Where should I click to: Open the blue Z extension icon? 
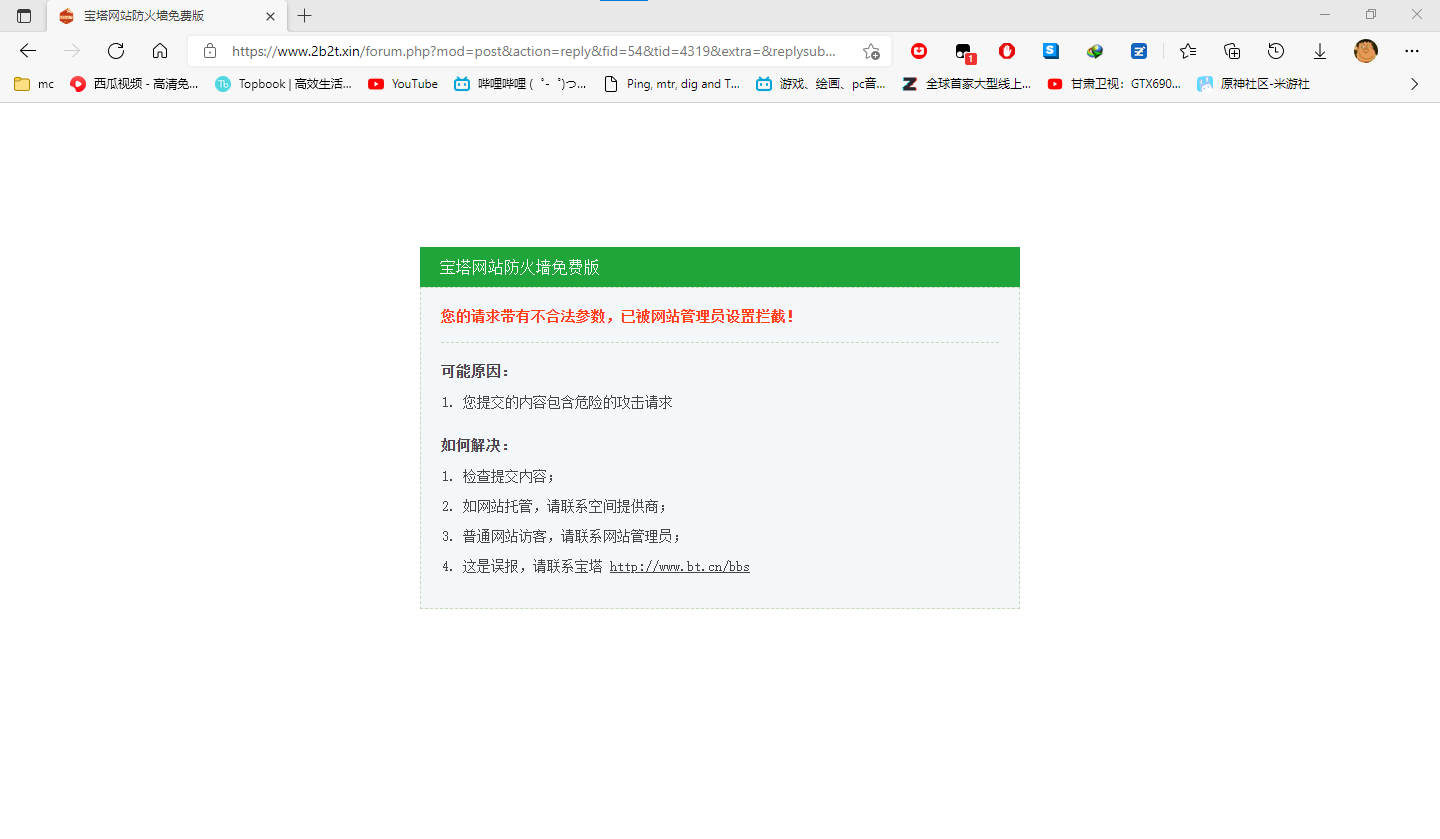(x=1138, y=51)
